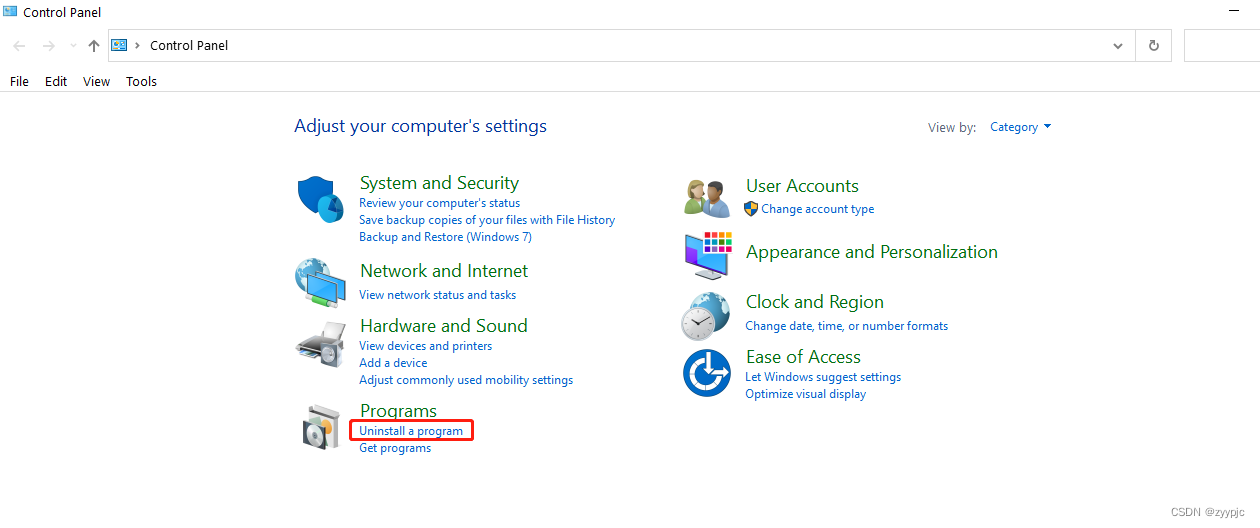Open Appearance and Personalization heading link
The image size is (1260, 528).
(x=872, y=252)
